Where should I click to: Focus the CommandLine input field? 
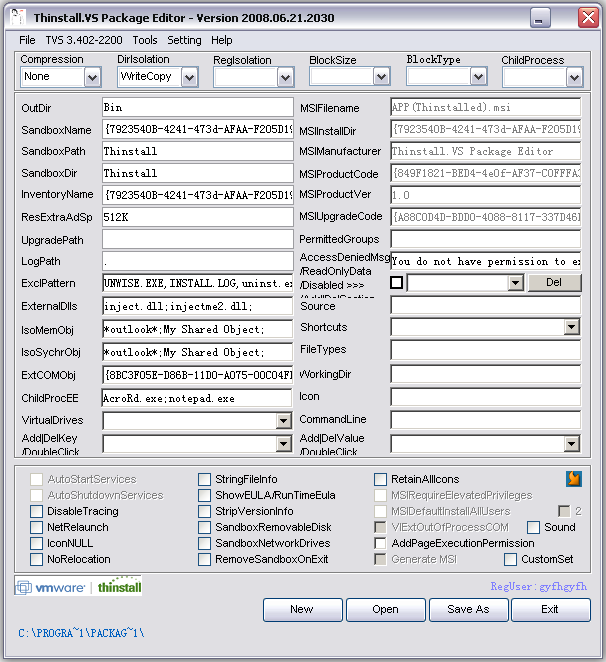[x=486, y=420]
